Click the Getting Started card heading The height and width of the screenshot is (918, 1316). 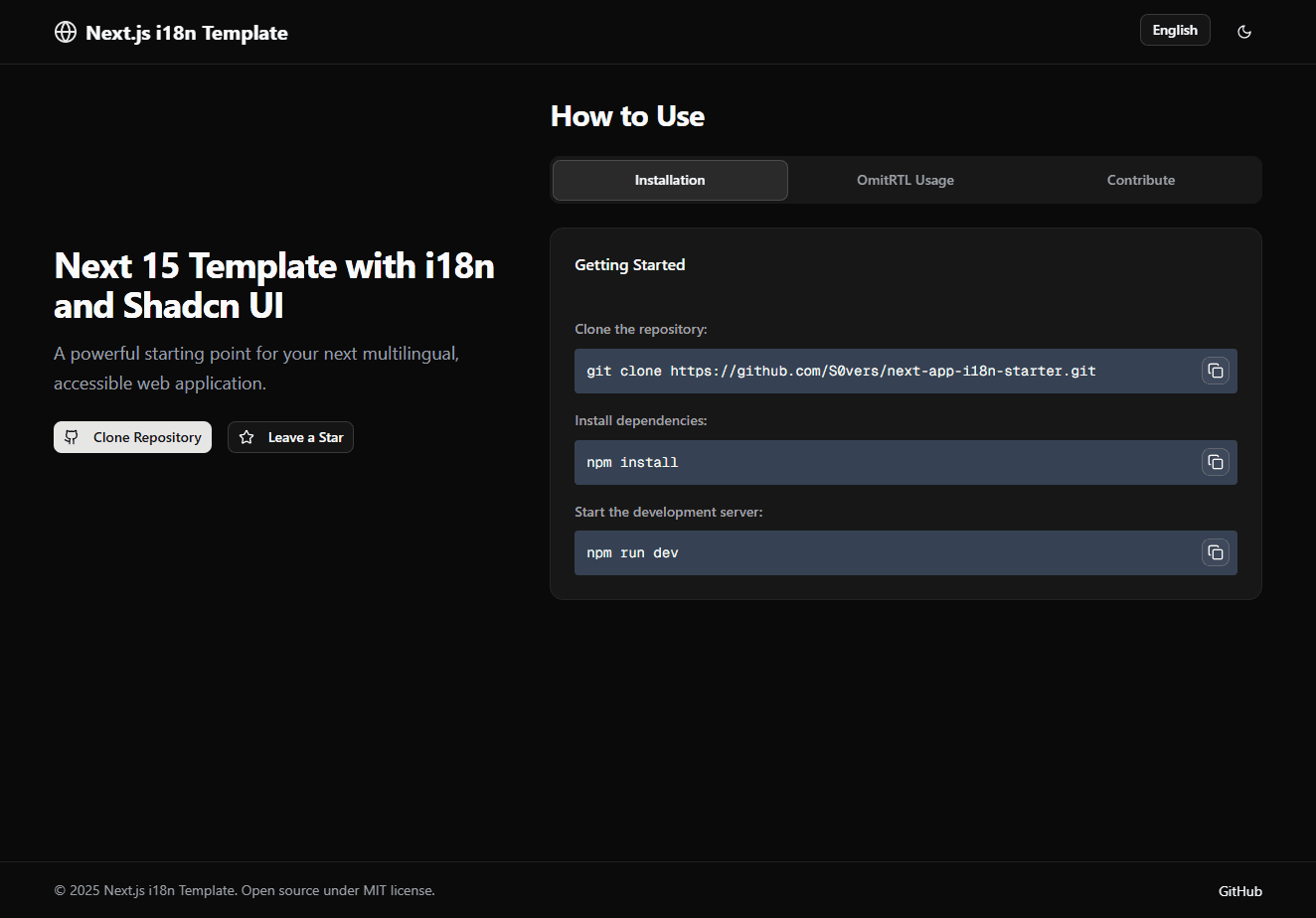(x=629, y=264)
